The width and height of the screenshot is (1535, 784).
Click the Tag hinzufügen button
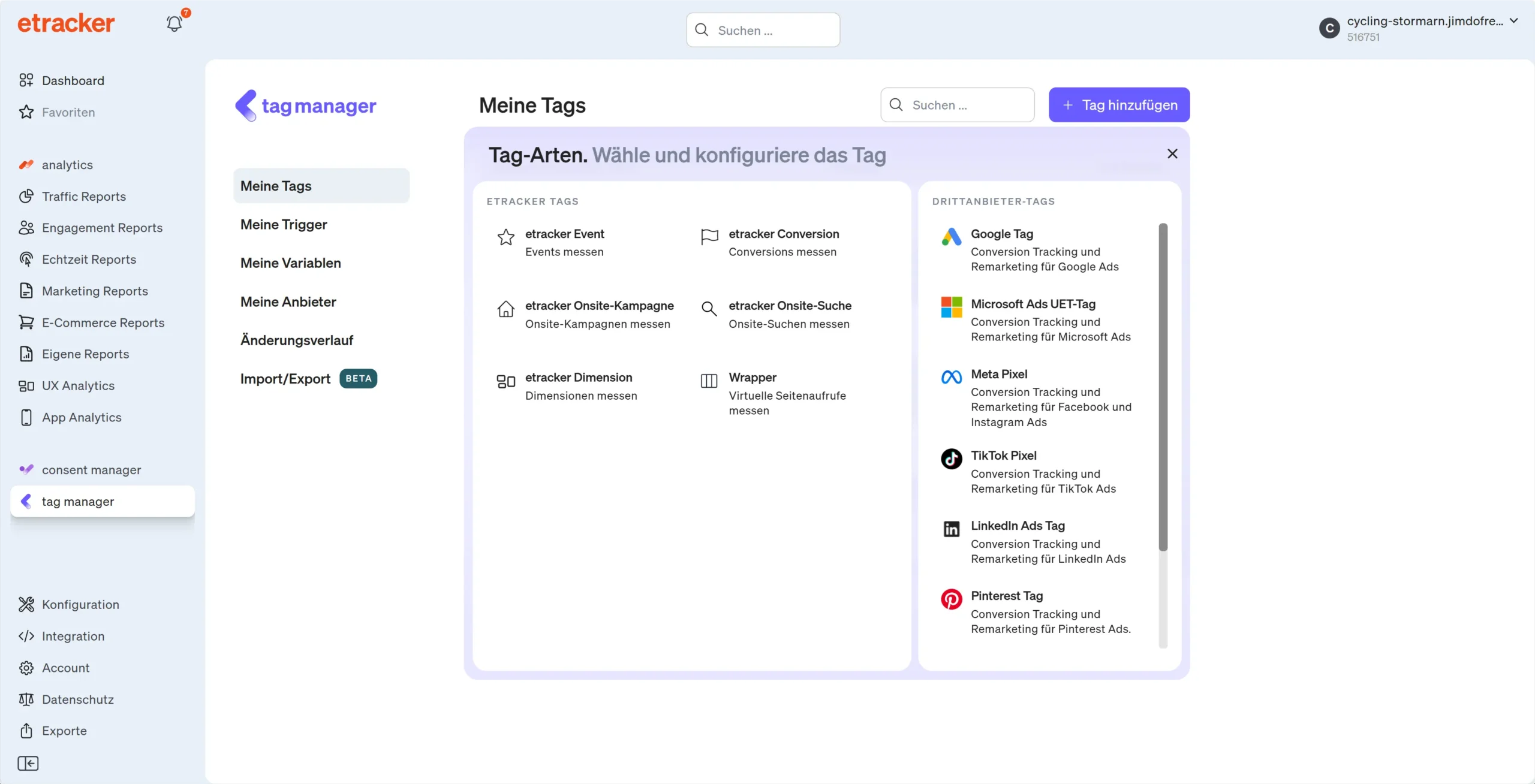coord(1119,105)
